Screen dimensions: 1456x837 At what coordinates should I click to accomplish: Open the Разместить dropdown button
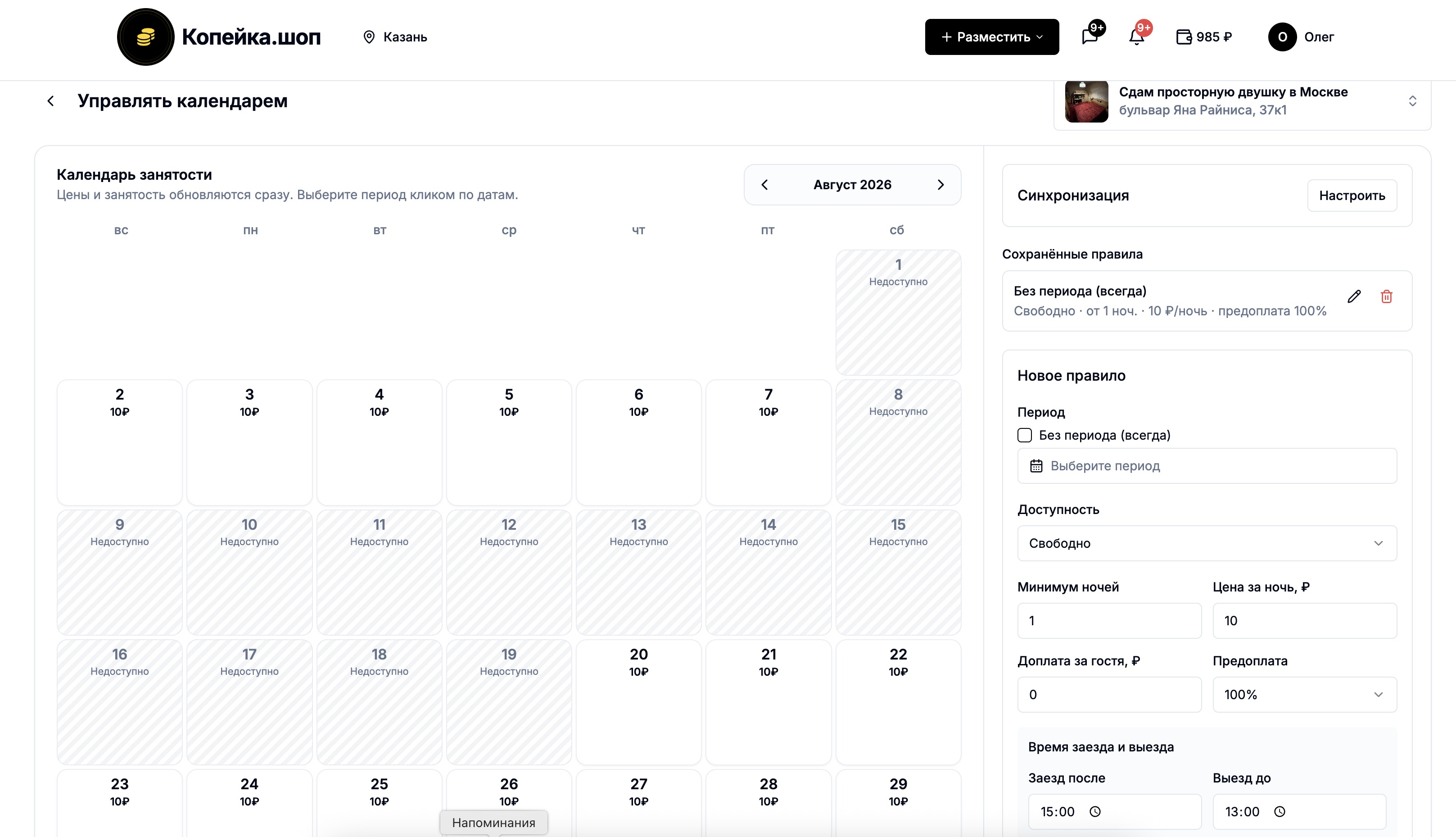click(992, 37)
